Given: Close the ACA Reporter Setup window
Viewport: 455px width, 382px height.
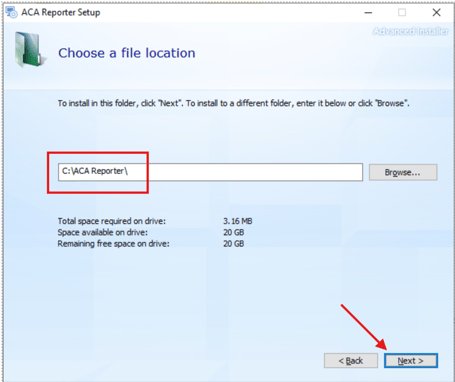Looking at the screenshot, I should (x=436, y=13).
